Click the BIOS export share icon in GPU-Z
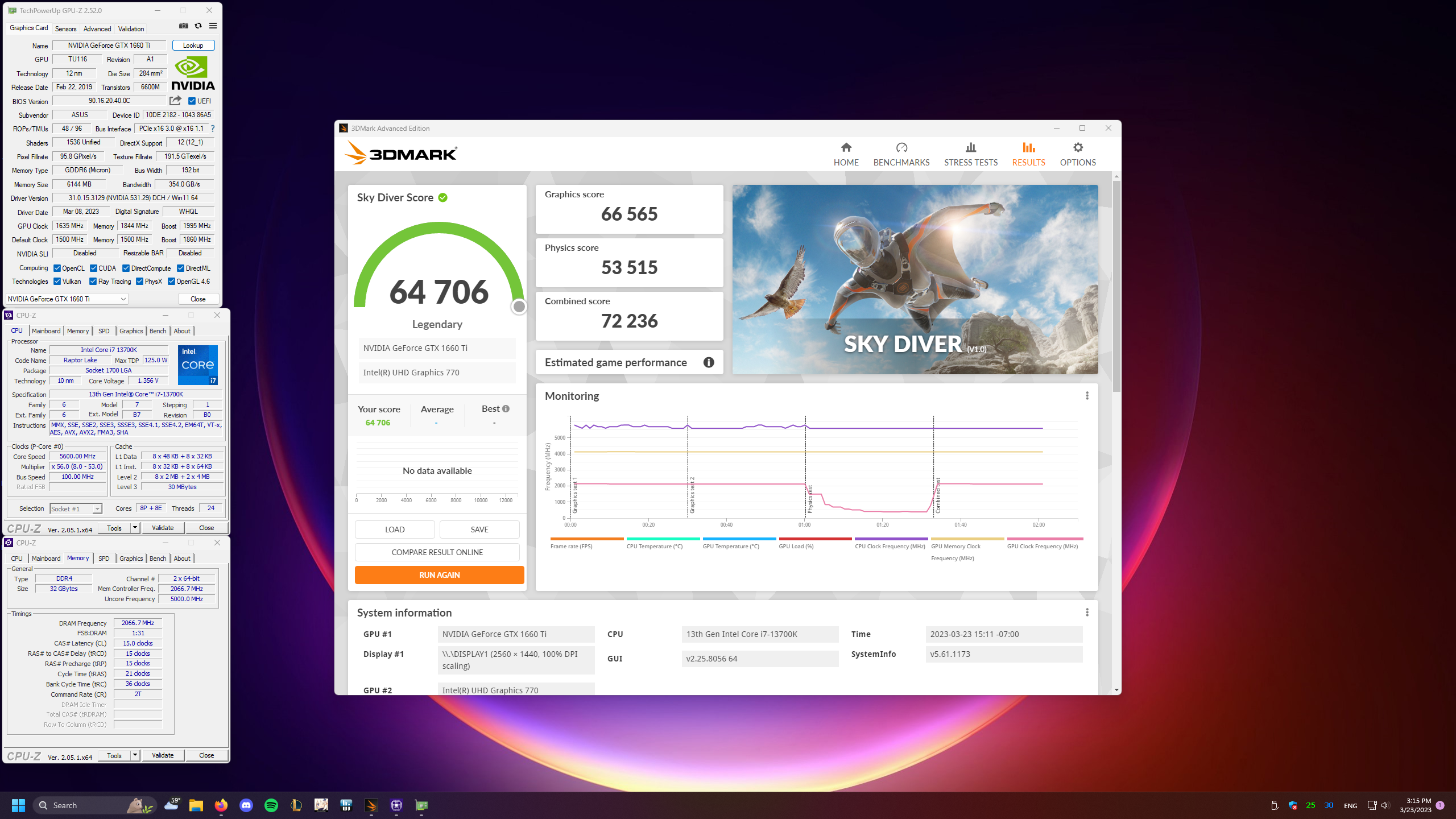Viewport: 1456px width, 819px height. point(175,101)
